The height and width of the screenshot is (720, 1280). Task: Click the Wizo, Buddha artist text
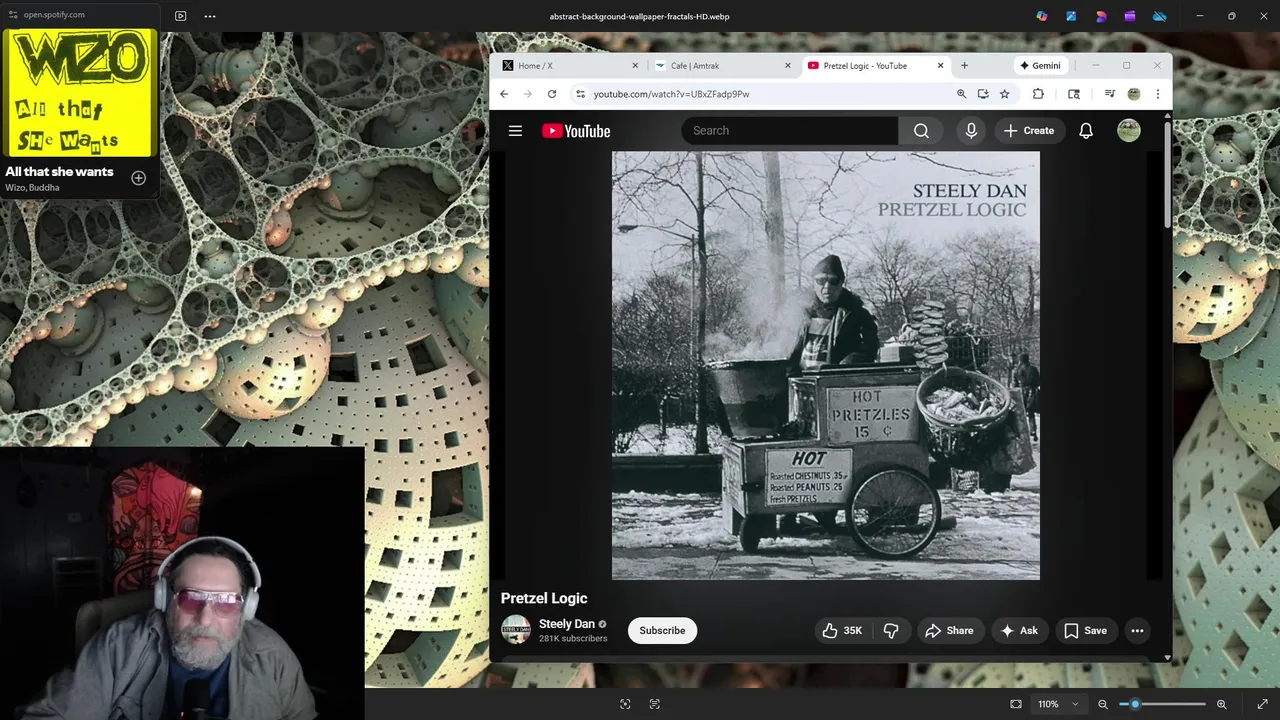click(32, 188)
